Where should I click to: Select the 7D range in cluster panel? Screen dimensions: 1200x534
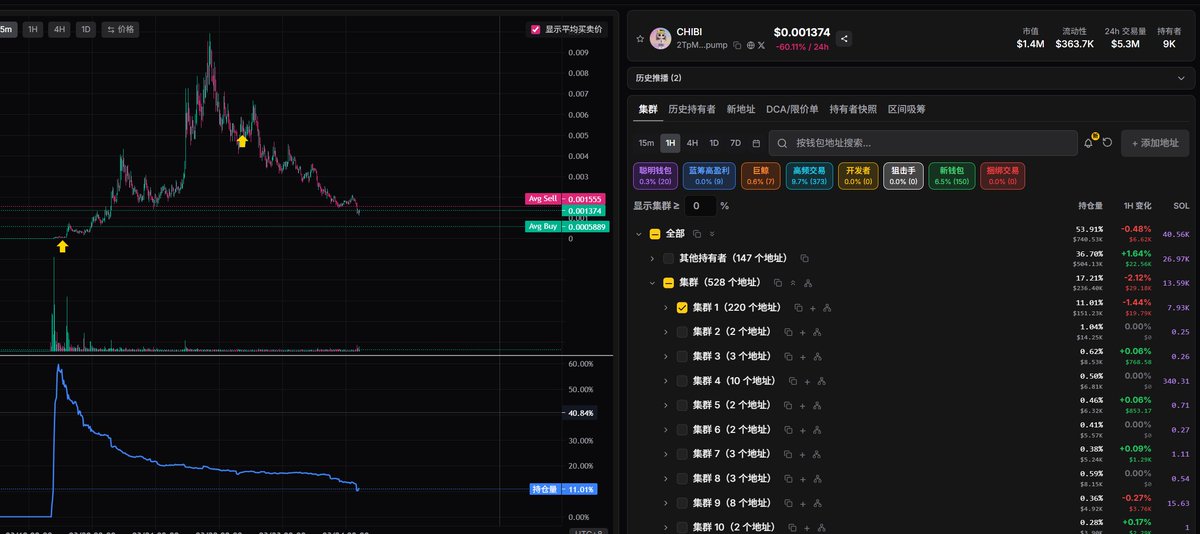tap(735, 143)
